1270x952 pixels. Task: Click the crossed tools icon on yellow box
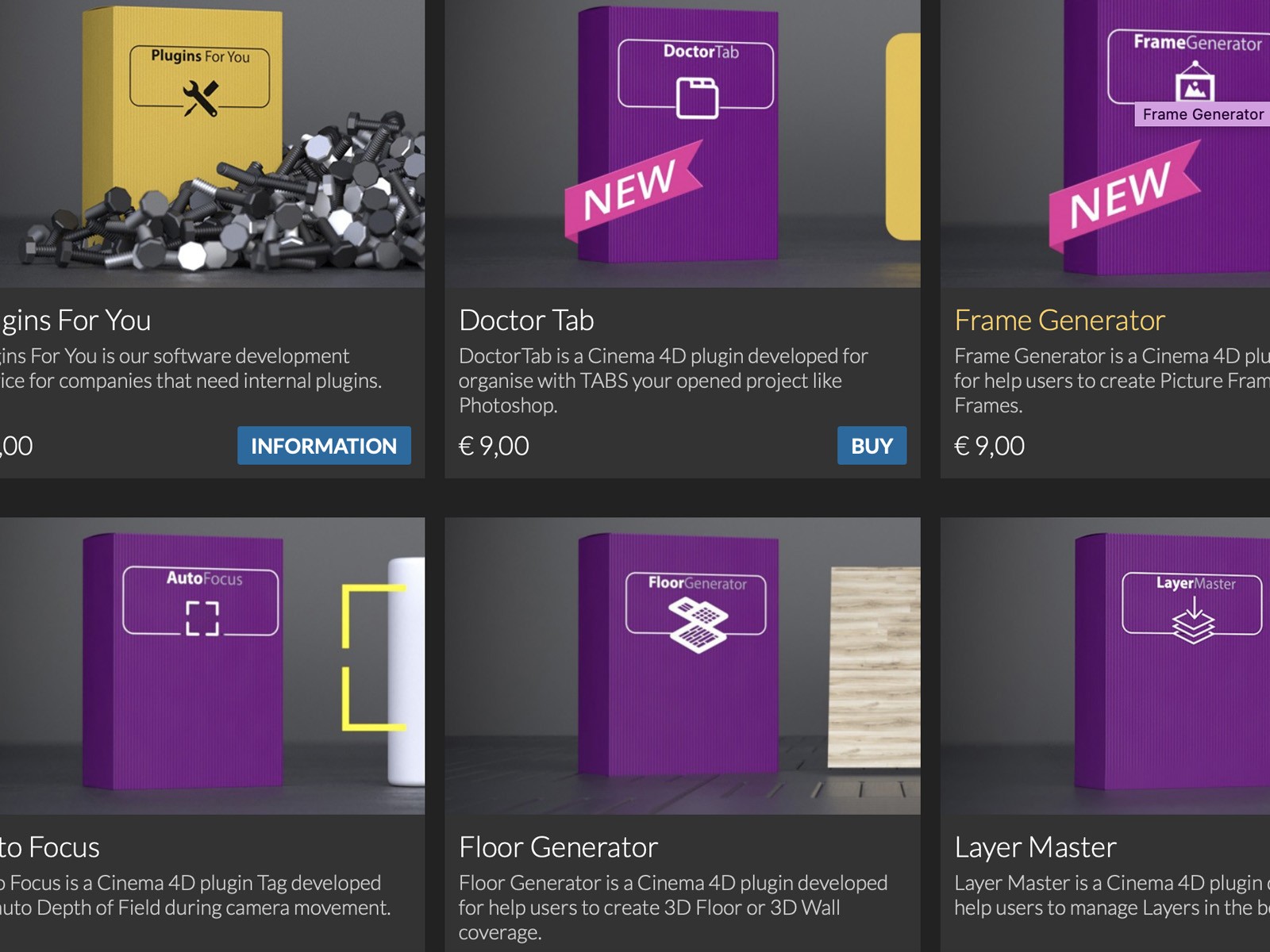(x=200, y=98)
